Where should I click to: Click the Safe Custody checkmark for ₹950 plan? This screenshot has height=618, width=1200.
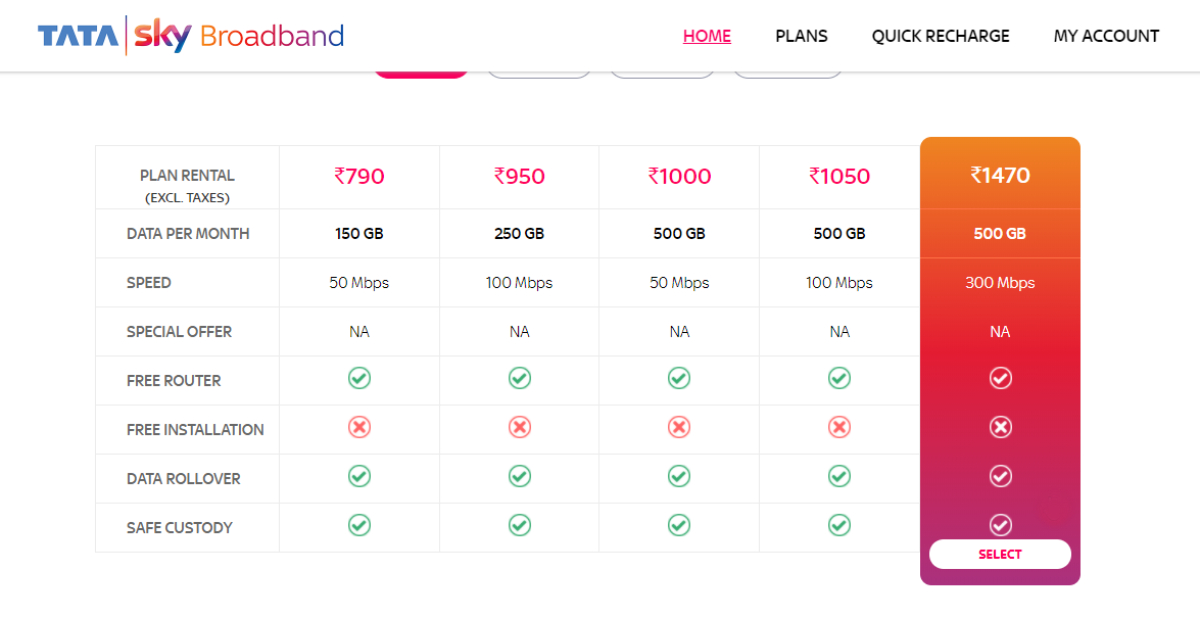coord(519,525)
